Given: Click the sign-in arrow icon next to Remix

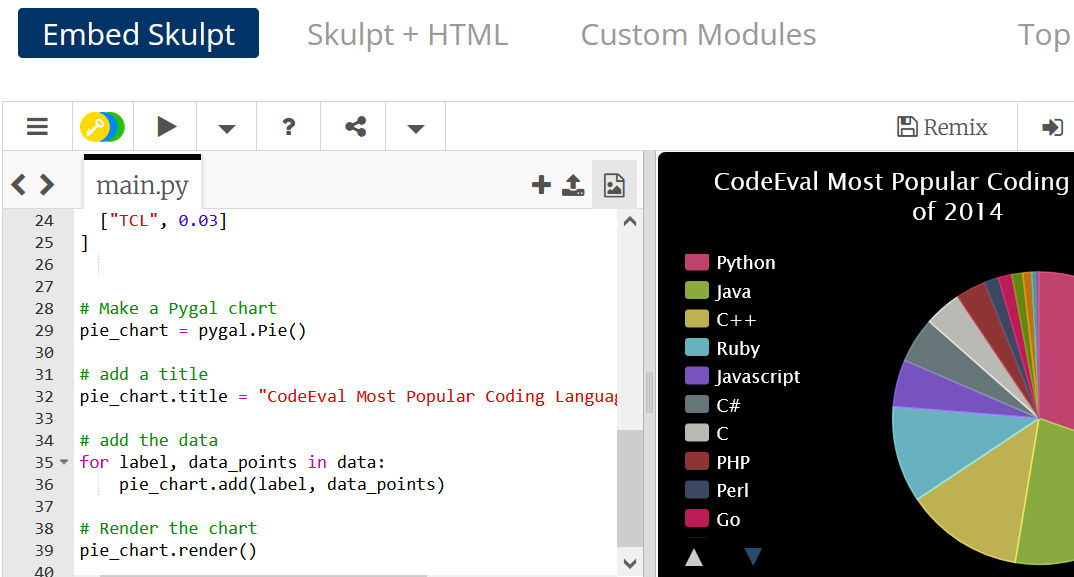Looking at the screenshot, I should [1052, 127].
